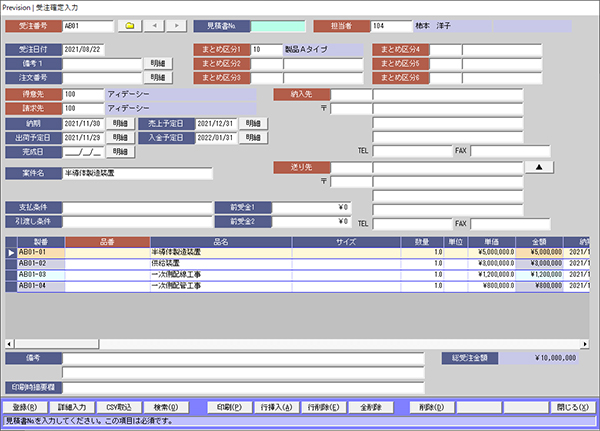
Task: Click the 得意先 code field showing 100
Action: pyautogui.click(x=83, y=94)
